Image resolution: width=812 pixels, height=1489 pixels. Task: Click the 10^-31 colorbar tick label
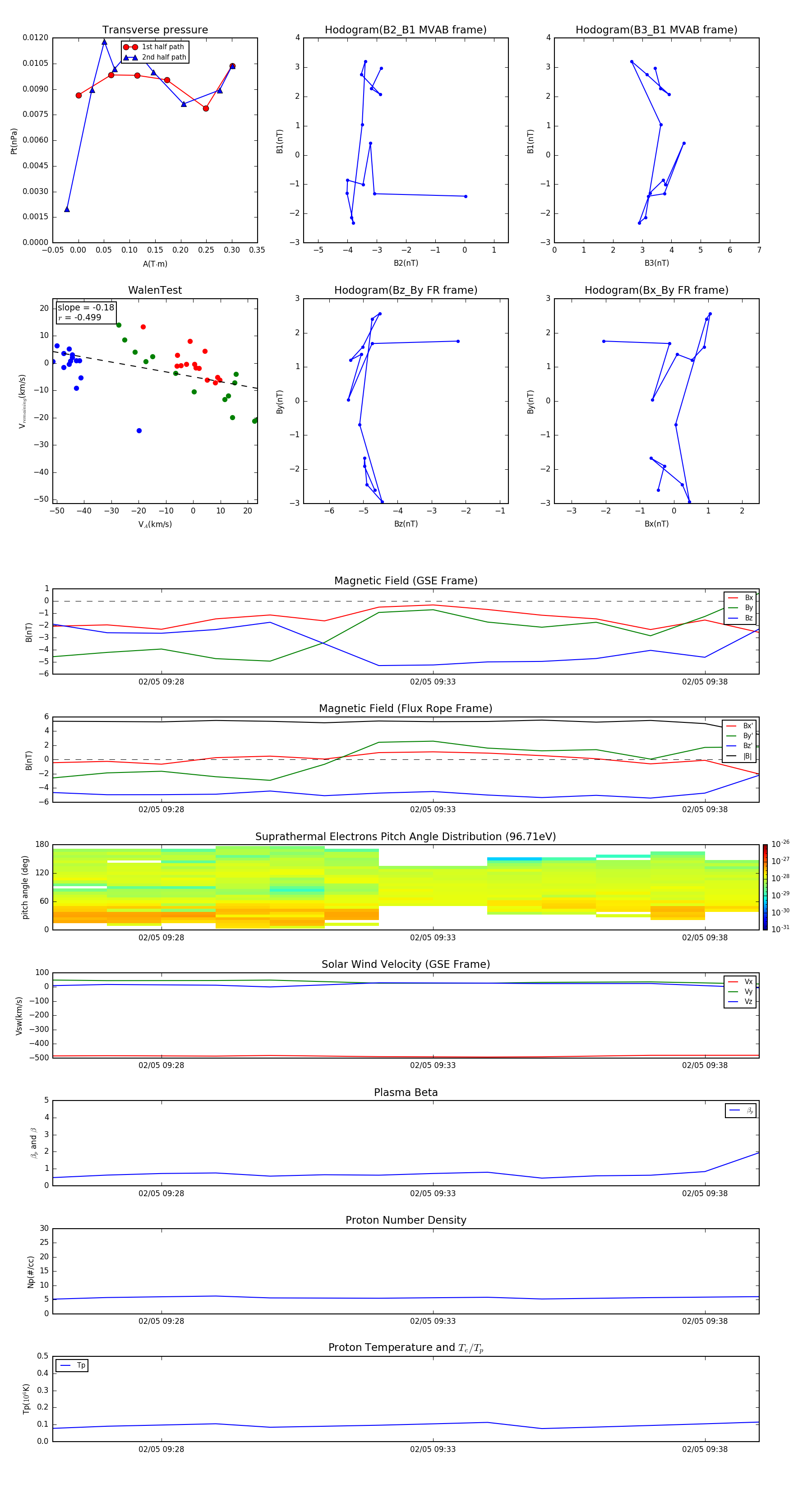point(780,929)
